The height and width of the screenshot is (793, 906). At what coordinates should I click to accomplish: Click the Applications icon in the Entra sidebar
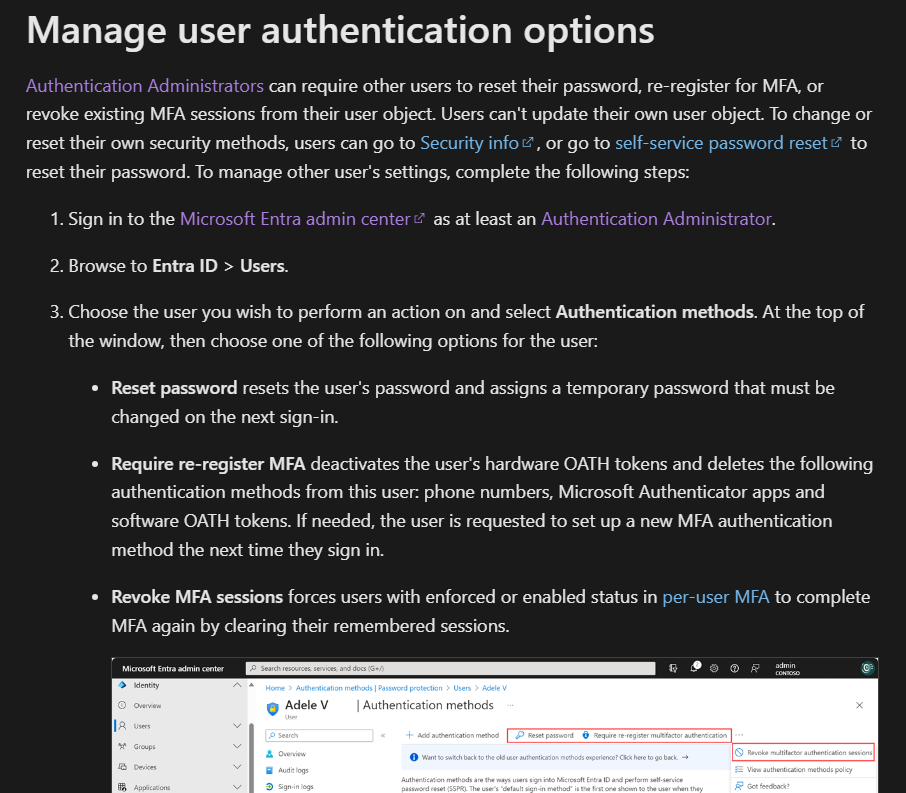tap(122, 787)
